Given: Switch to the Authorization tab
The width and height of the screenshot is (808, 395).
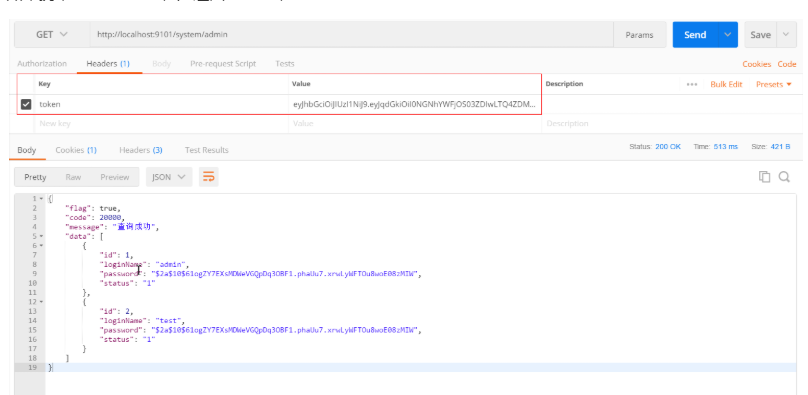Looking at the screenshot, I should pos(42,64).
